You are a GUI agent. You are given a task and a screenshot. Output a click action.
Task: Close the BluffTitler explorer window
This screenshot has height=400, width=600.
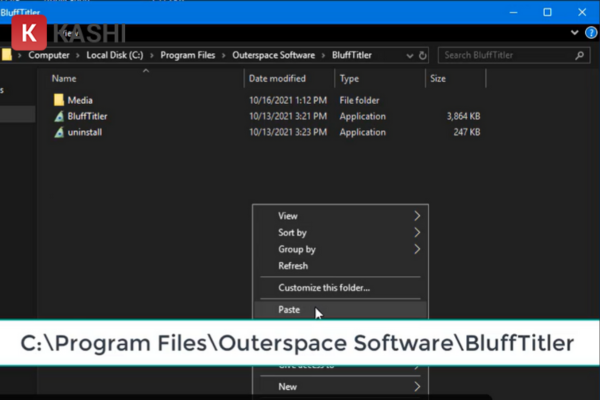coord(582,13)
